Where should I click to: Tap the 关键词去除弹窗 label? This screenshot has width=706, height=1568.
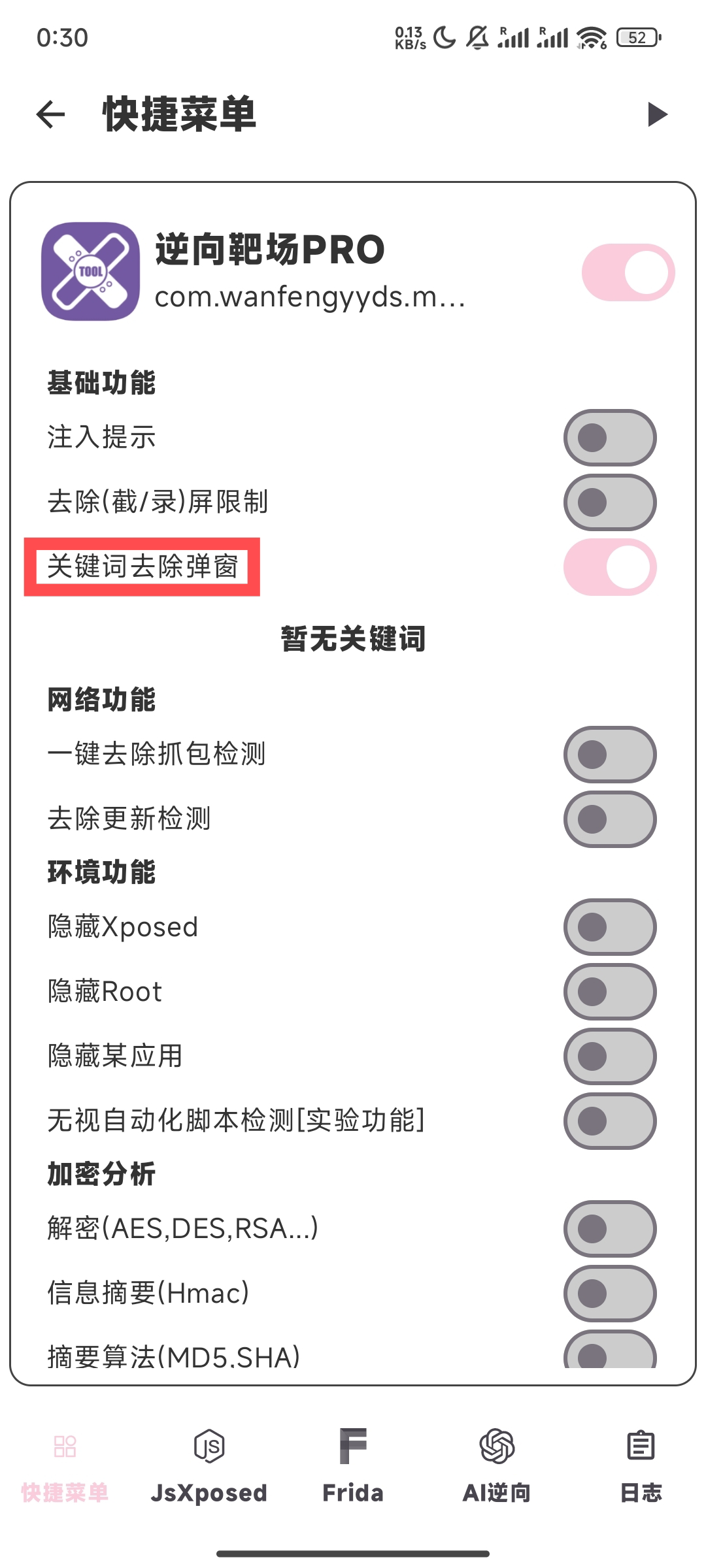tap(143, 566)
